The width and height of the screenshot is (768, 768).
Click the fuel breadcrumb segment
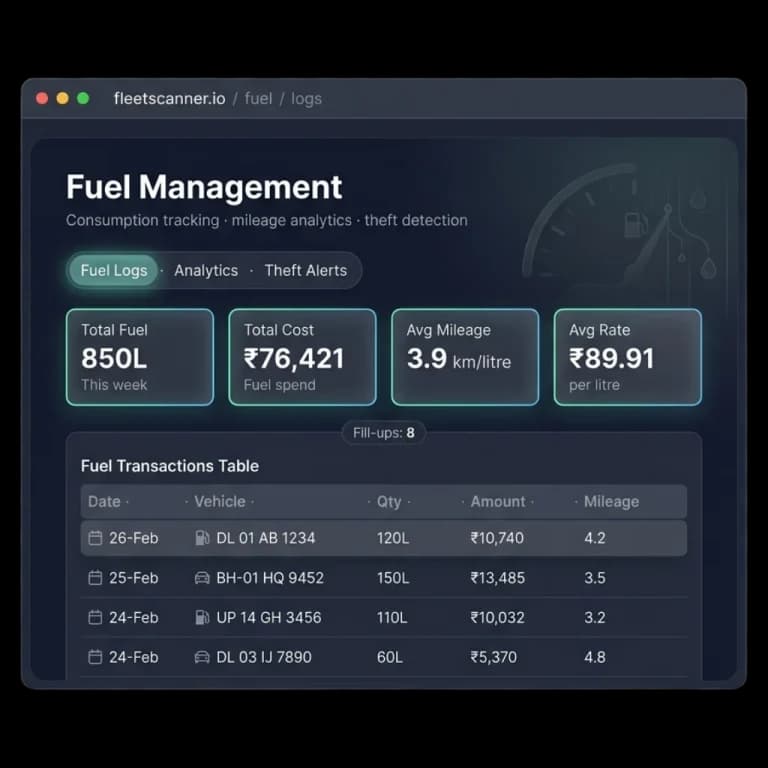click(x=258, y=98)
